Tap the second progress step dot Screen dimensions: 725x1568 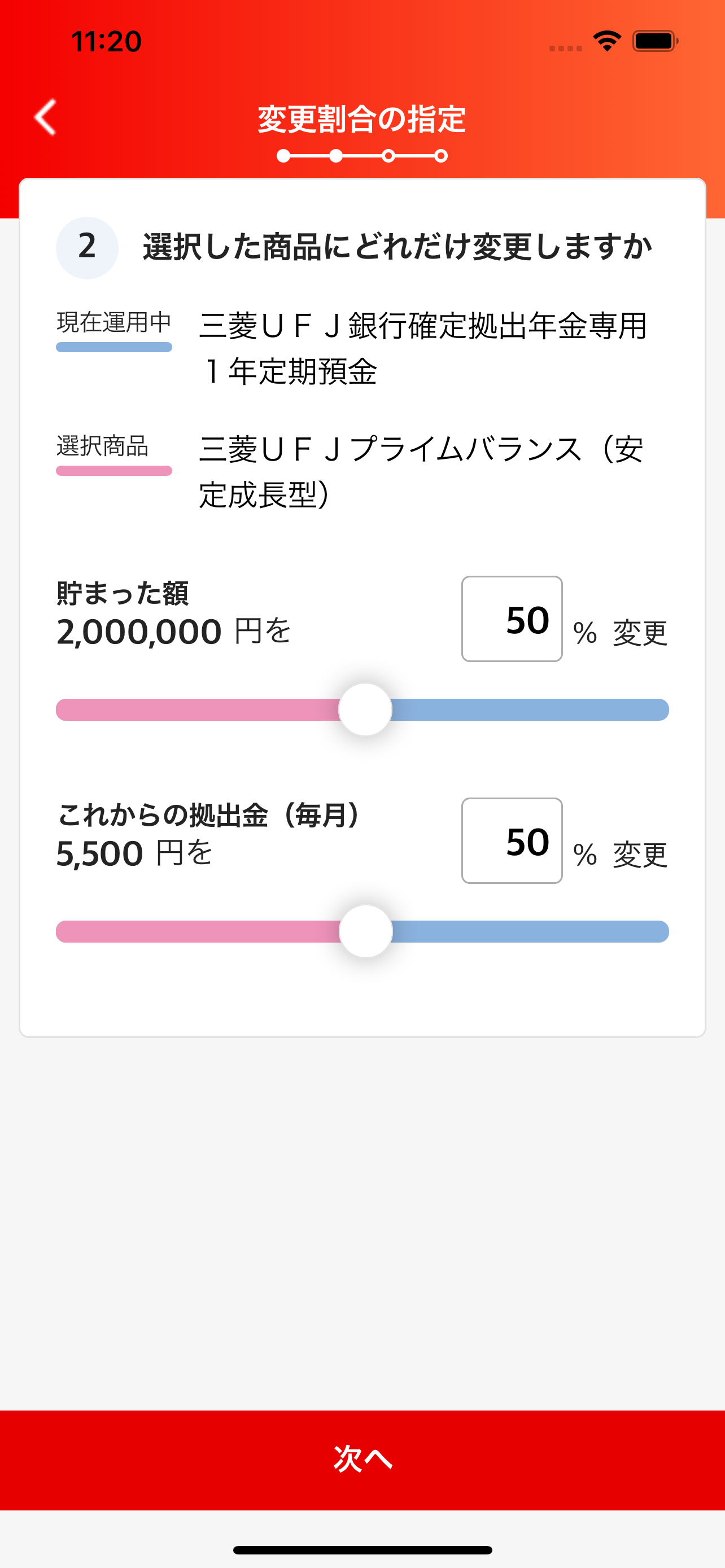pos(336,156)
